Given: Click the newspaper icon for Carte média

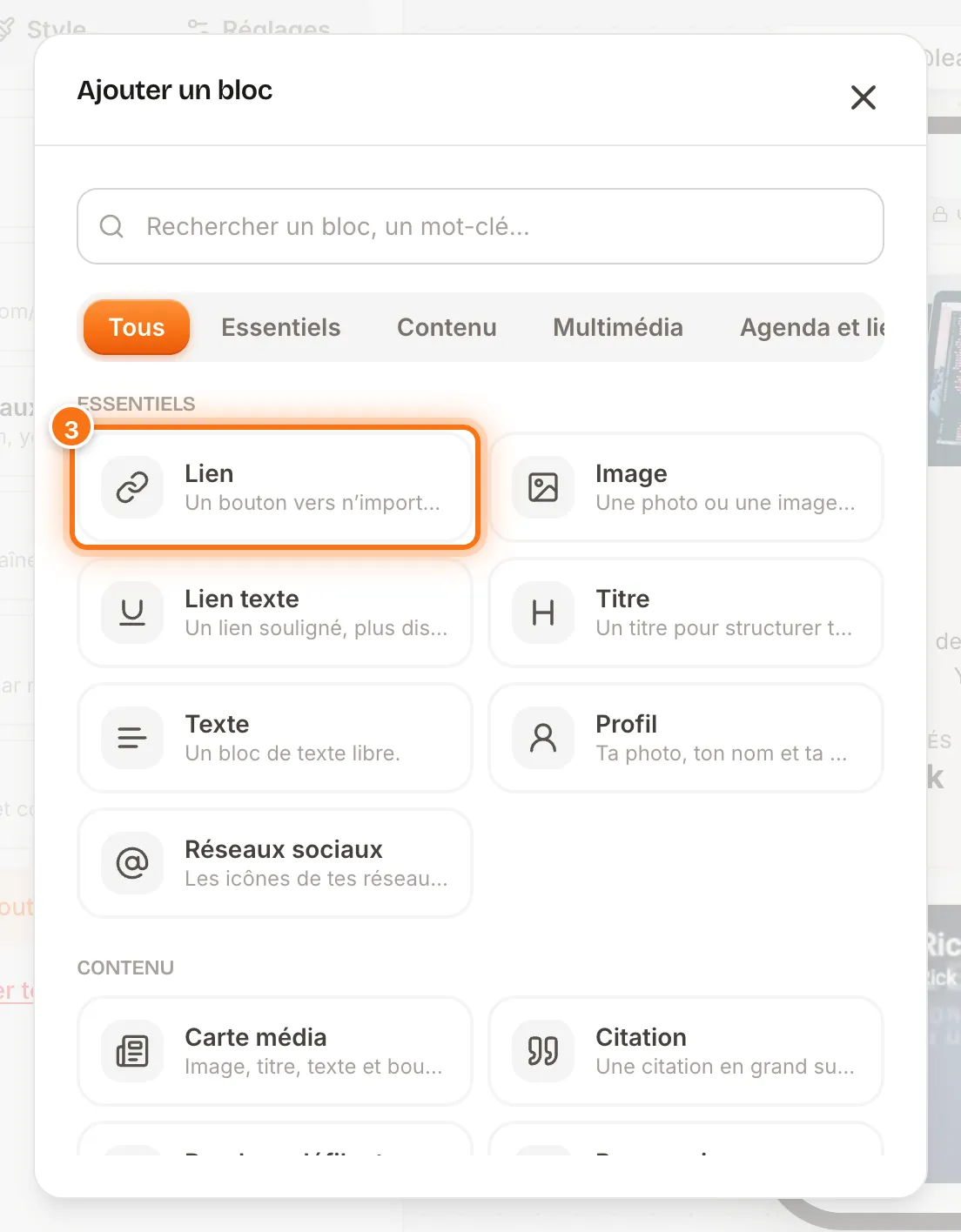Looking at the screenshot, I should pyautogui.click(x=132, y=1051).
